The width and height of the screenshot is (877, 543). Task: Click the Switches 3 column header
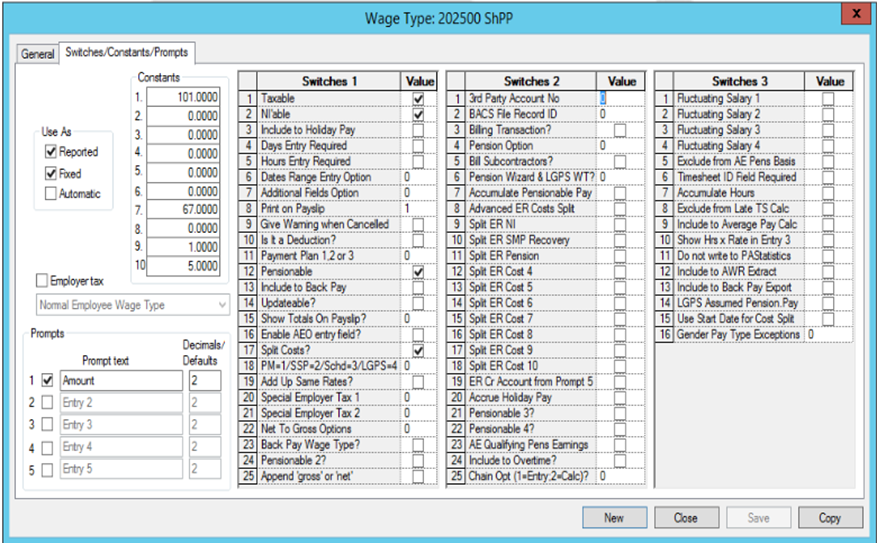point(739,82)
